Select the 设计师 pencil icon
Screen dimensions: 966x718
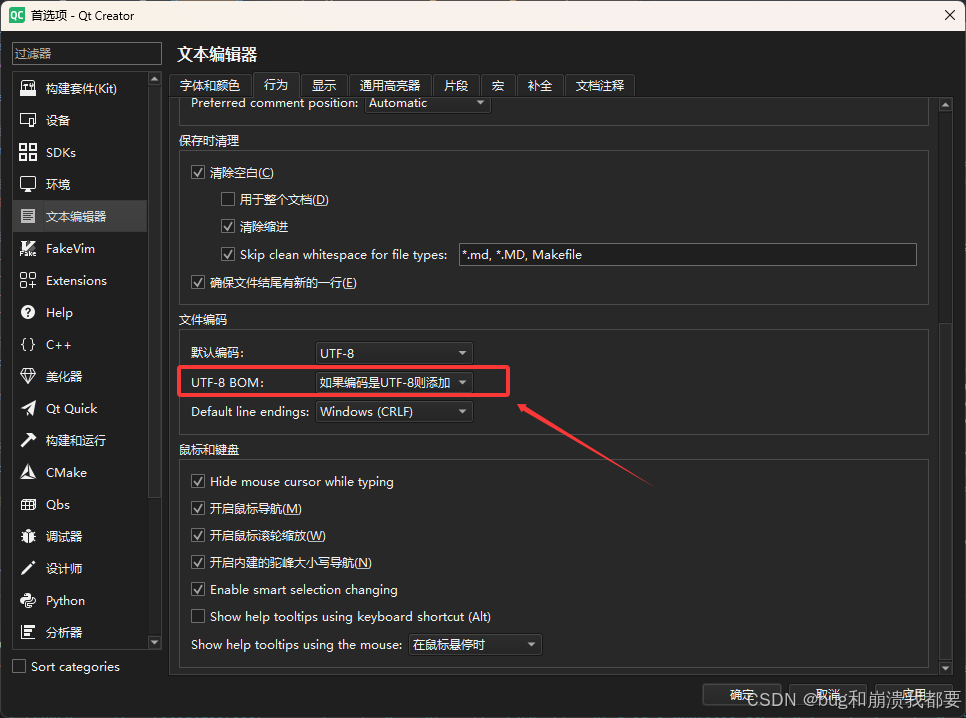28,568
